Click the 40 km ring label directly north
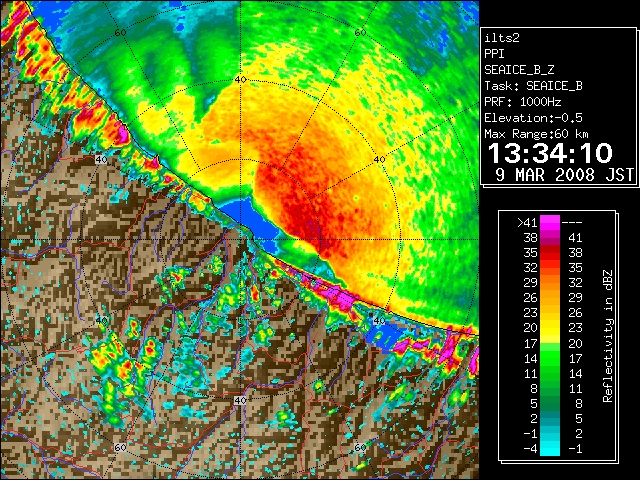 click(240, 79)
